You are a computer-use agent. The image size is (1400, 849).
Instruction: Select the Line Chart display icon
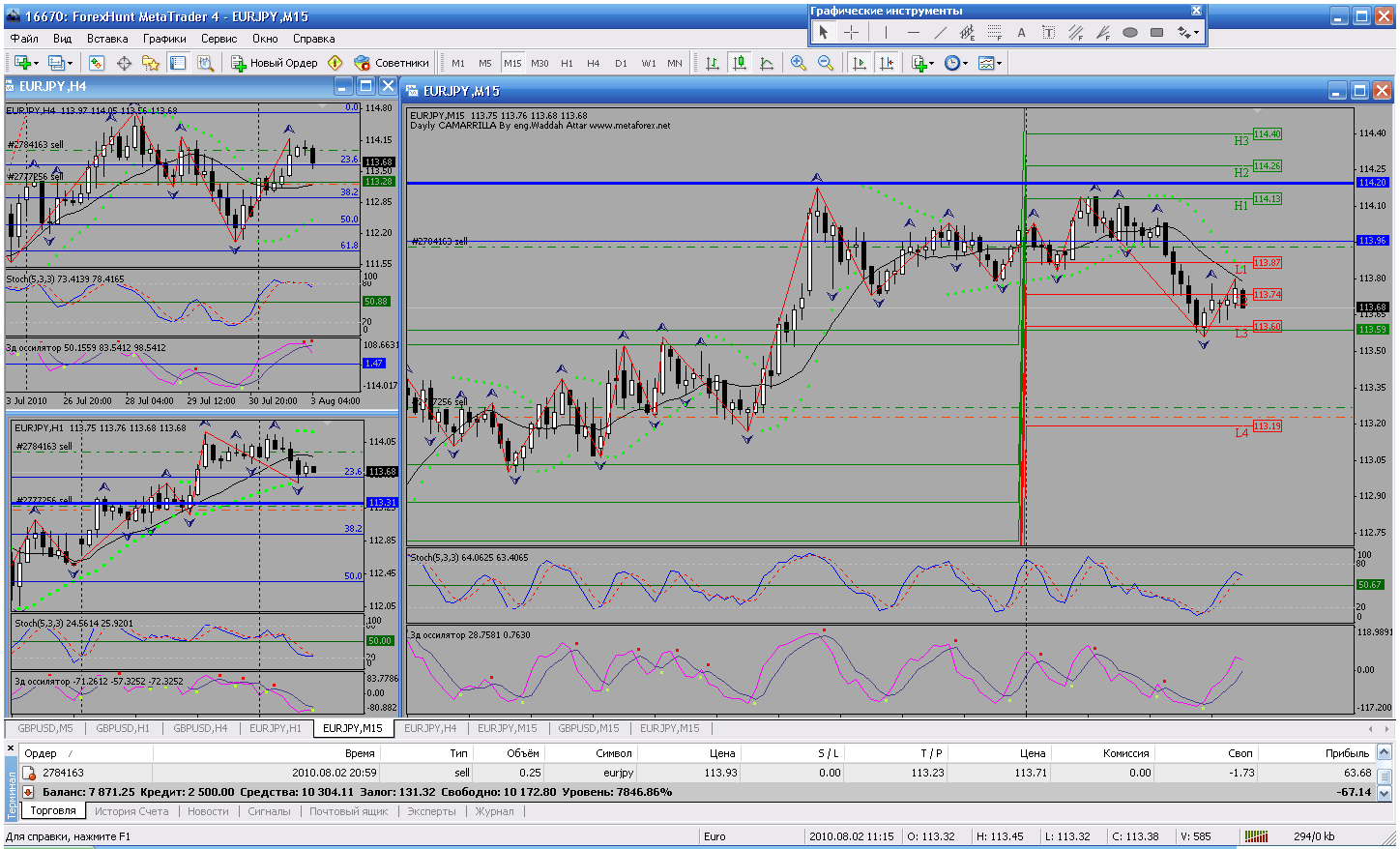point(767,63)
